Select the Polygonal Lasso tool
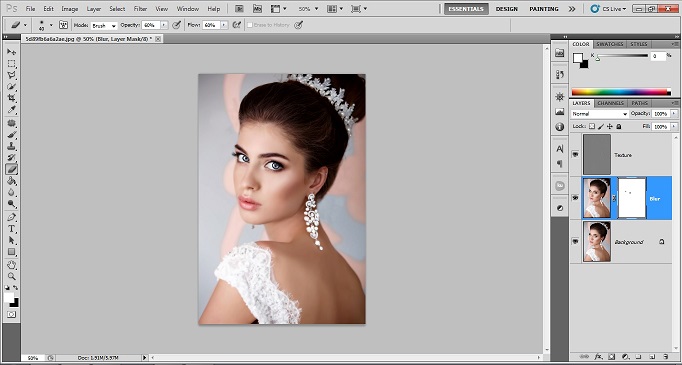682x365 pixels. (11, 75)
